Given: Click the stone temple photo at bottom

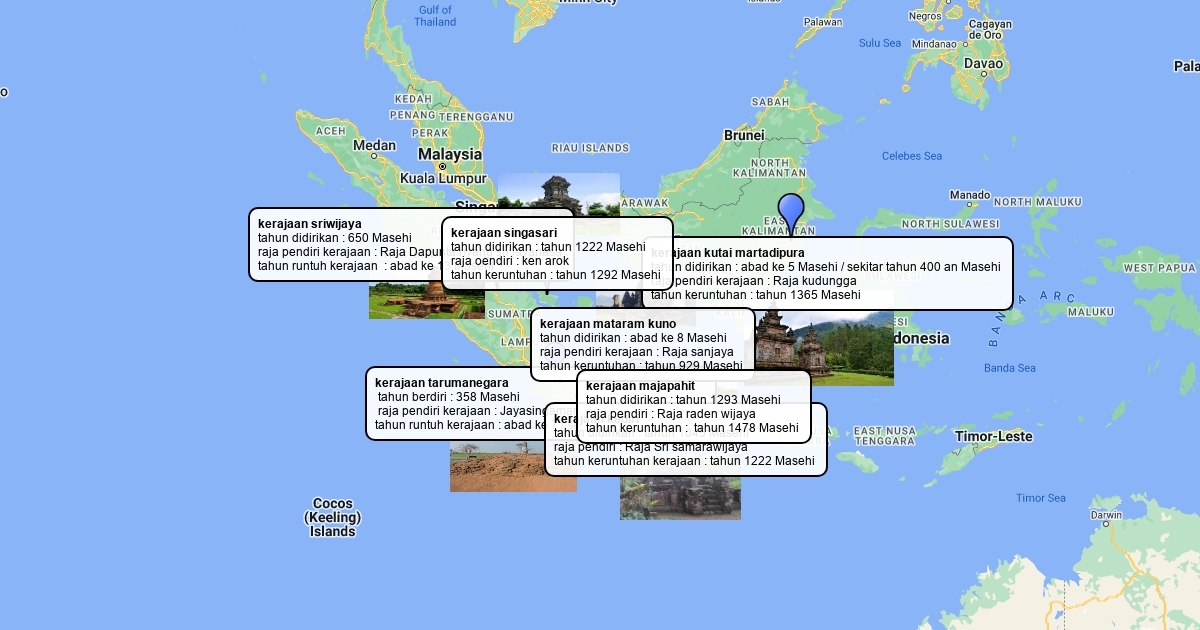Looking at the screenshot, I should click(680, 498).
